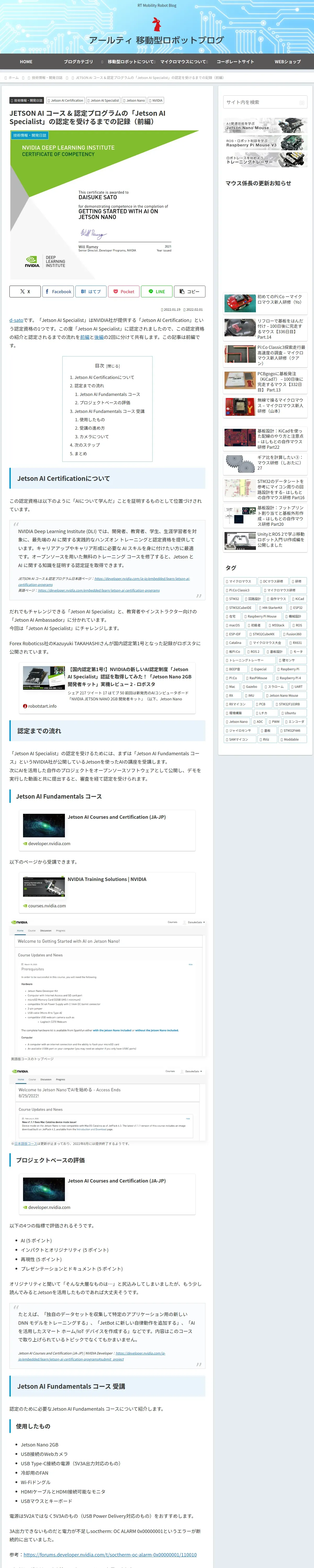Click the Jetson Nano tag above the title
Image resolution: width=314 pixels, height=1568 pixels.
coord(134,100)
